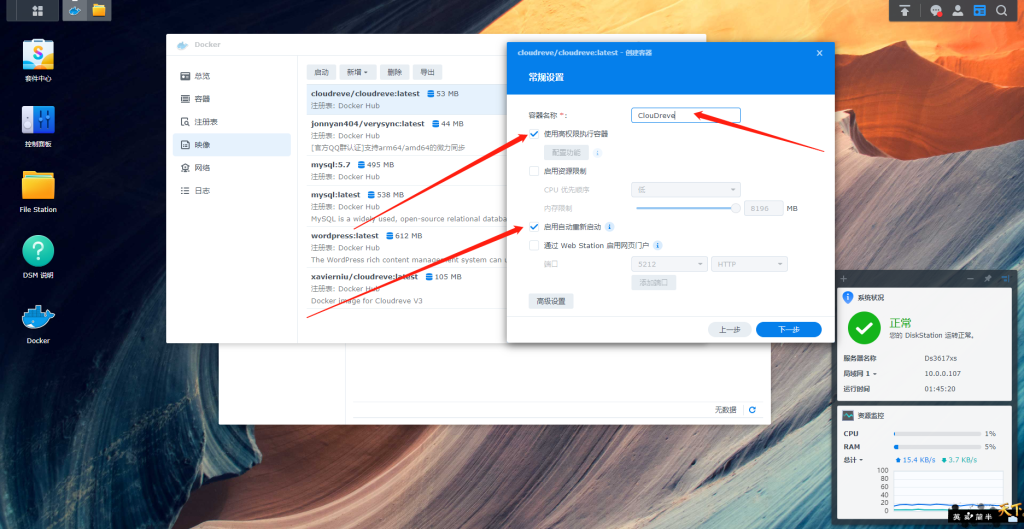This screenshot has width=1024, height=529.
Task: Select wordpress:latest image row
Action: pos(406,247)
